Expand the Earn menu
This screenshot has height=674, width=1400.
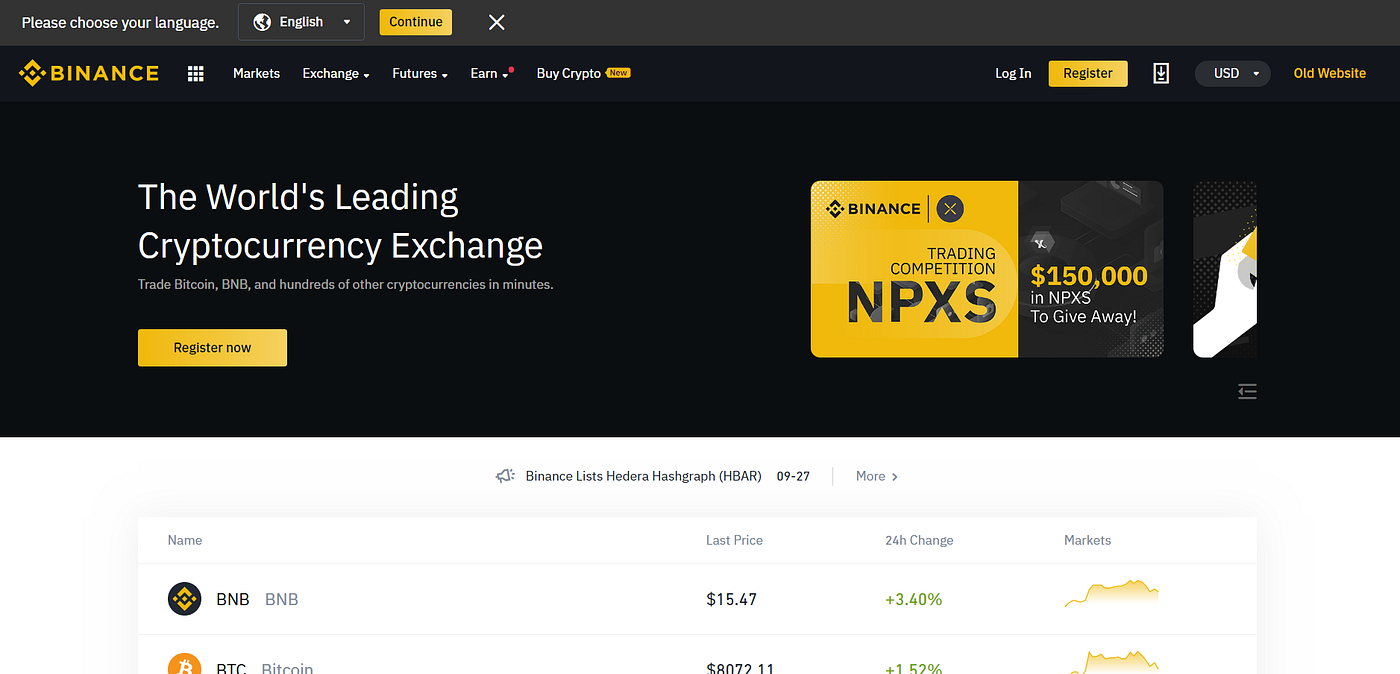[x=490, y=74]
